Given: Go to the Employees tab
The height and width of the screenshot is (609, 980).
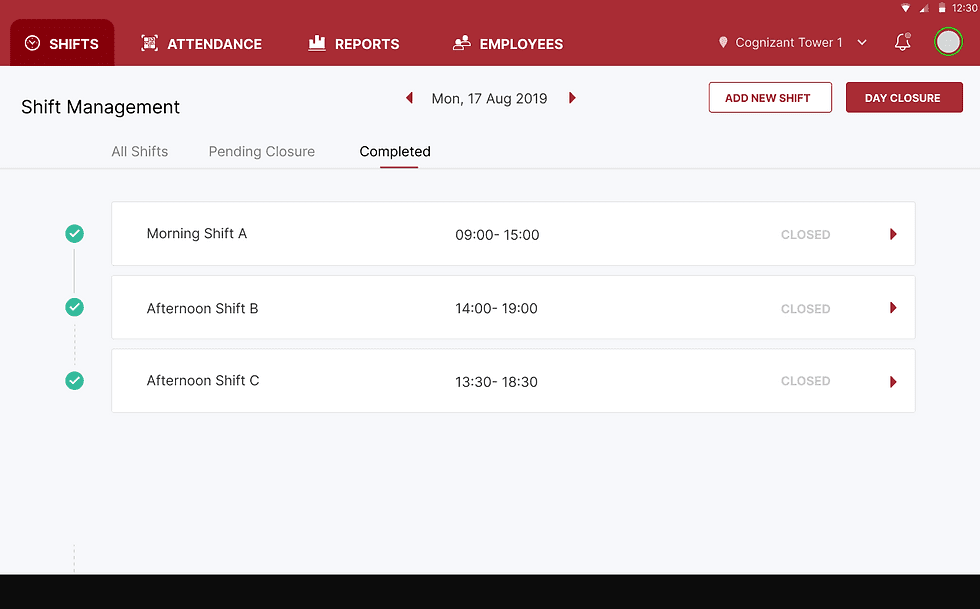Looking at the screenshot, I should pyautogui.click(x=508, y=44).
